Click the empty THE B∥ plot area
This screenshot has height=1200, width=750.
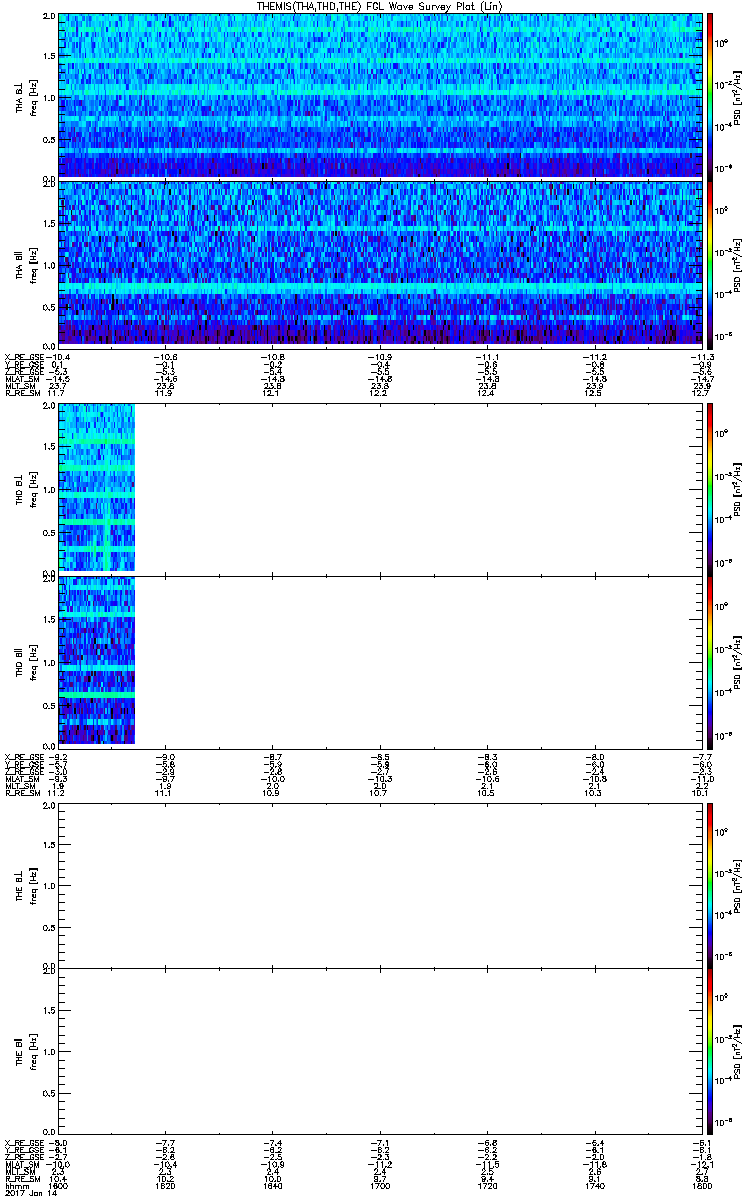coord(378,1050)
